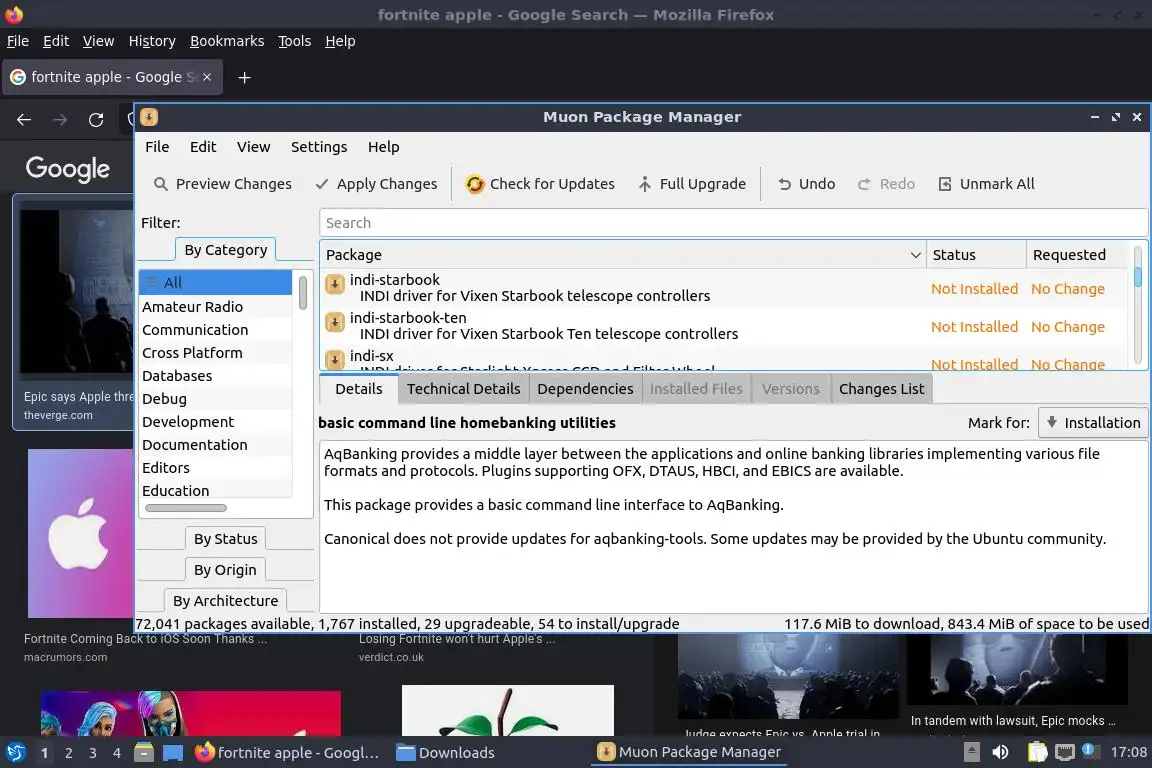Click show desktop taskbar icon
Screen dimensions: 1152x768
click(173, 753)
